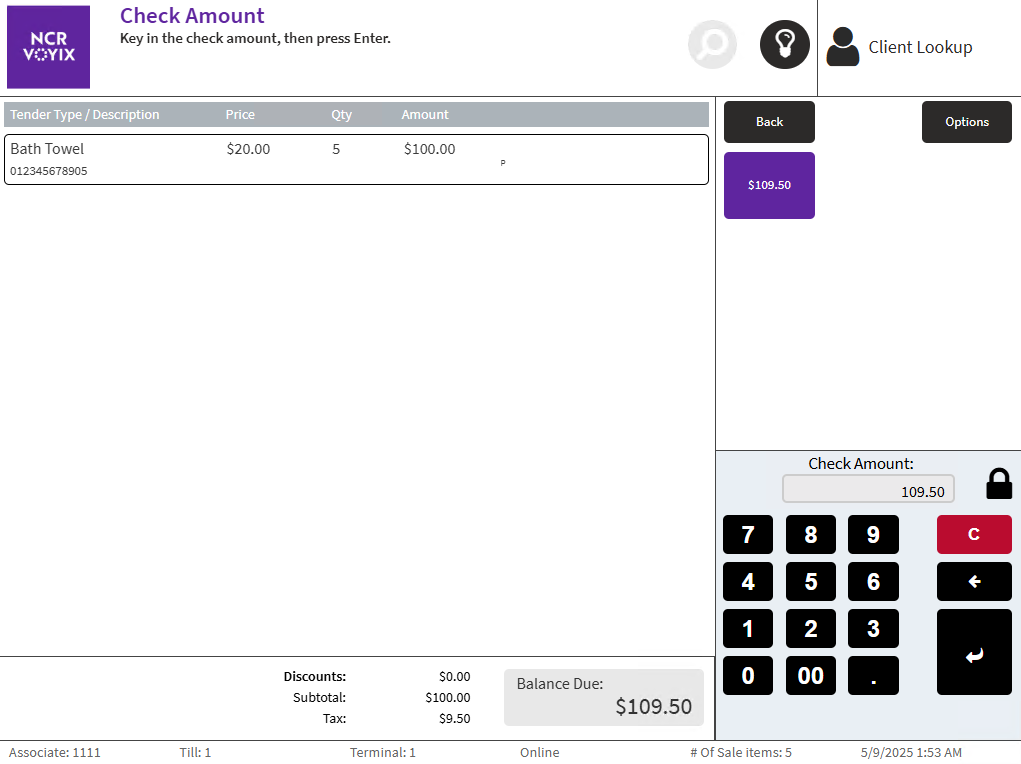Image resolution: width=1021 pixels, height=764 pixels.
Task: Open Client Lookup
Action: coord(900,47)
